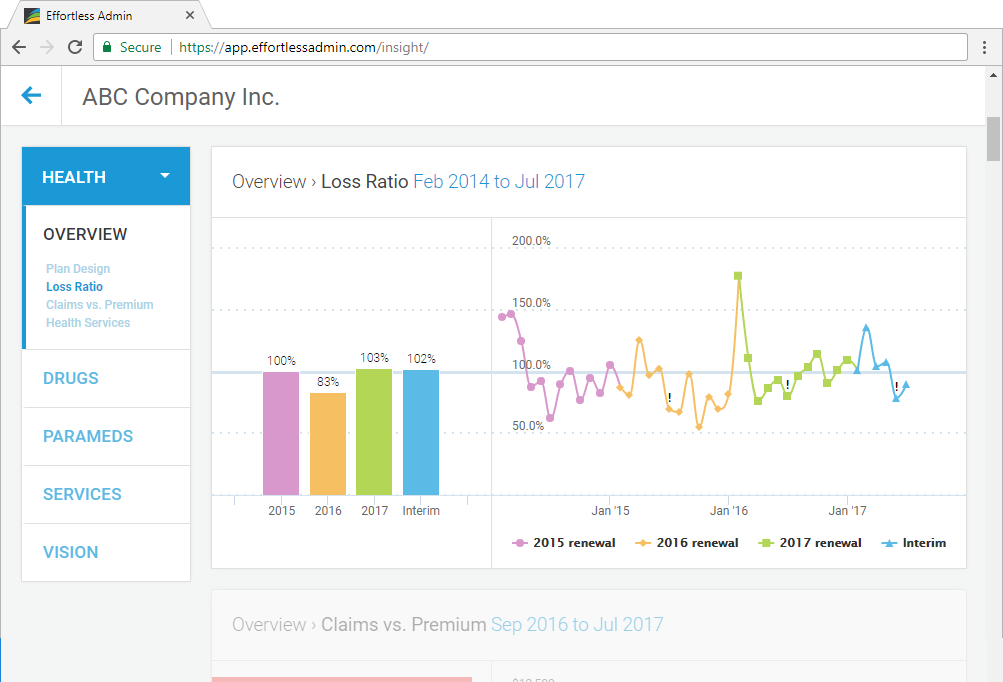Click the Secure padlock icon
The height and width of the screenshot is (682, 1003).
point(105,46)
